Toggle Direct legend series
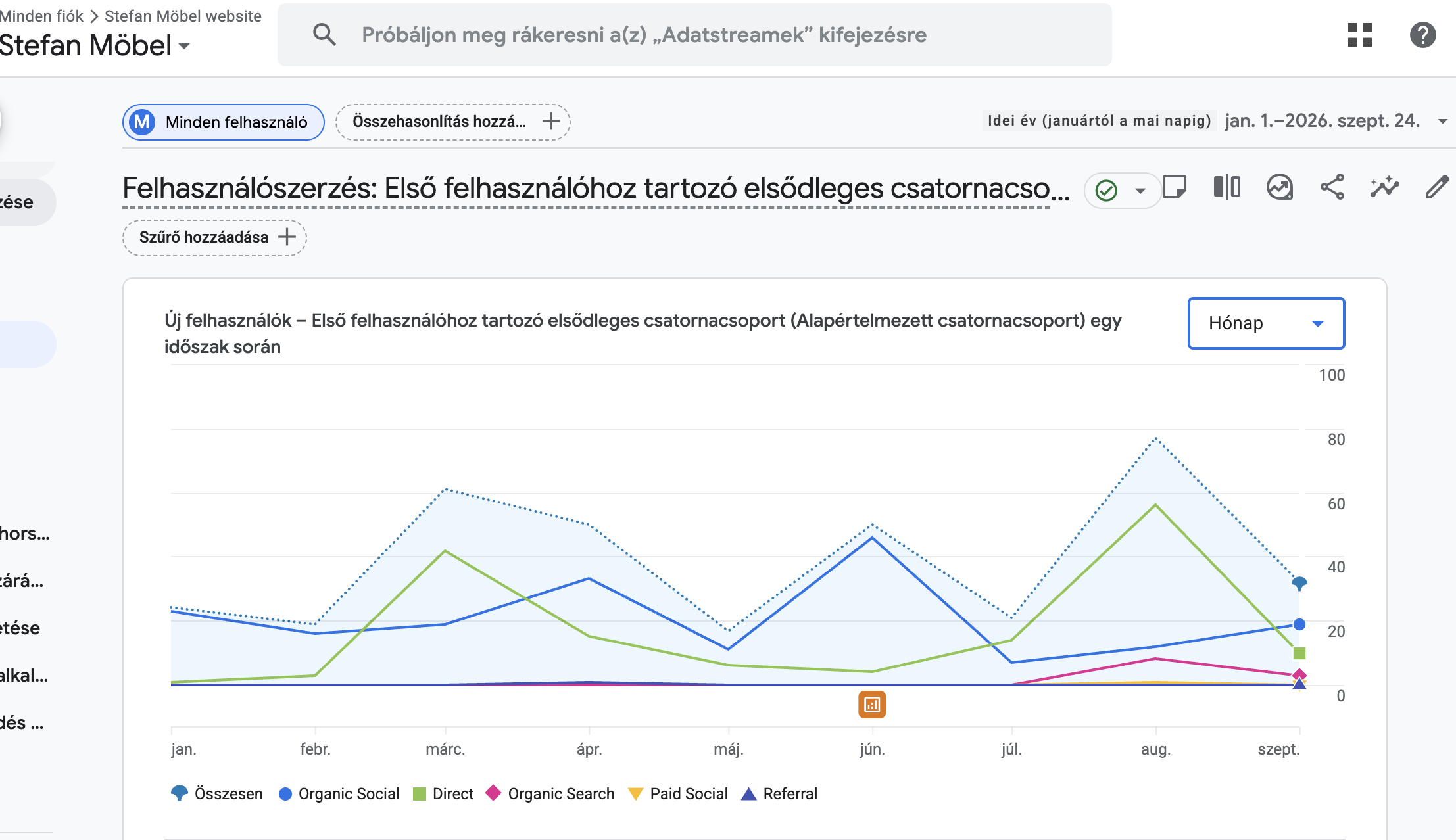 click(x=443, y=793)
